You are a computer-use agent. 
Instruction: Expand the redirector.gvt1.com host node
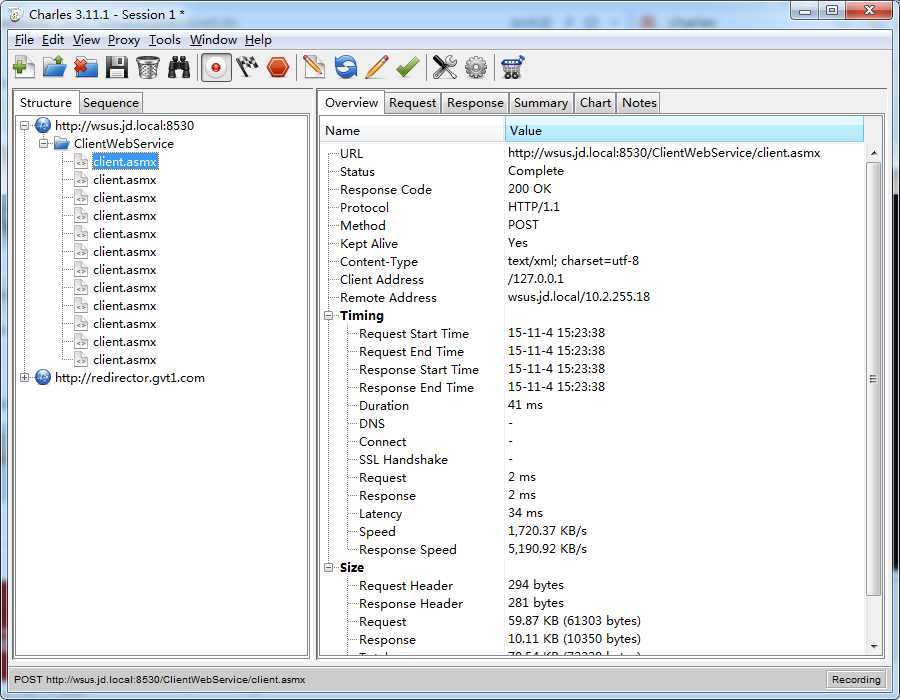click(24, 377)
